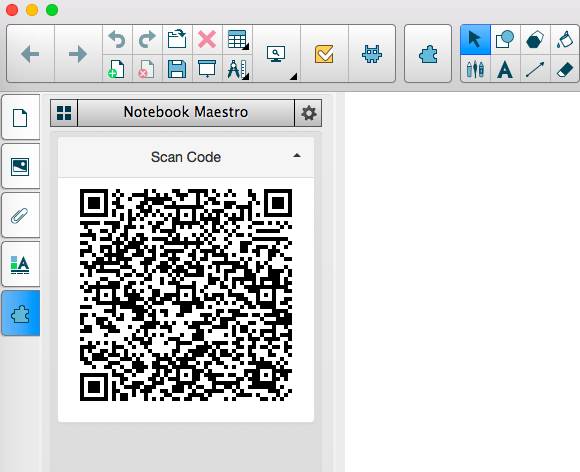580x472 pixels.
Task: Undo the last action
Action: [117, 39]
